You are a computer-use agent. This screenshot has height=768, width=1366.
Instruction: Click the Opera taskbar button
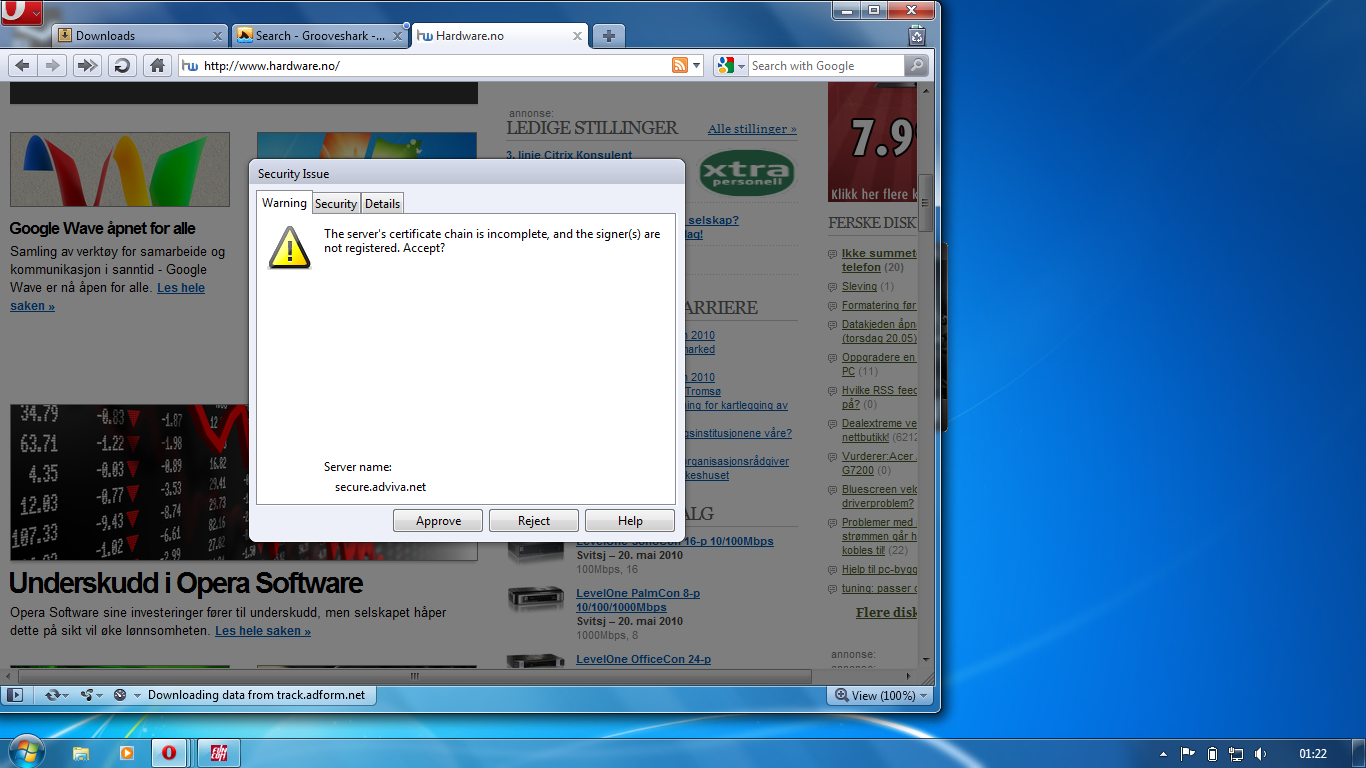click(x=171, y=753)
